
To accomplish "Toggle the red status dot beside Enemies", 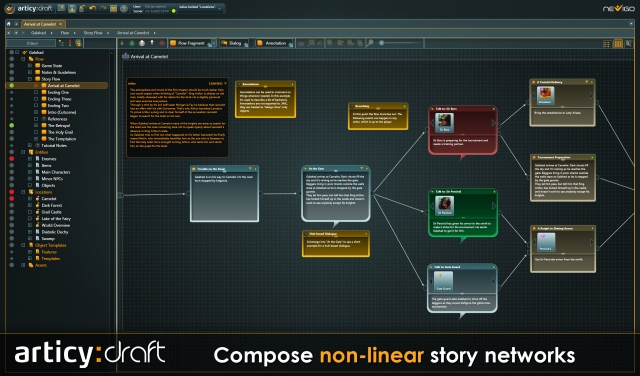I will point(12,159).
